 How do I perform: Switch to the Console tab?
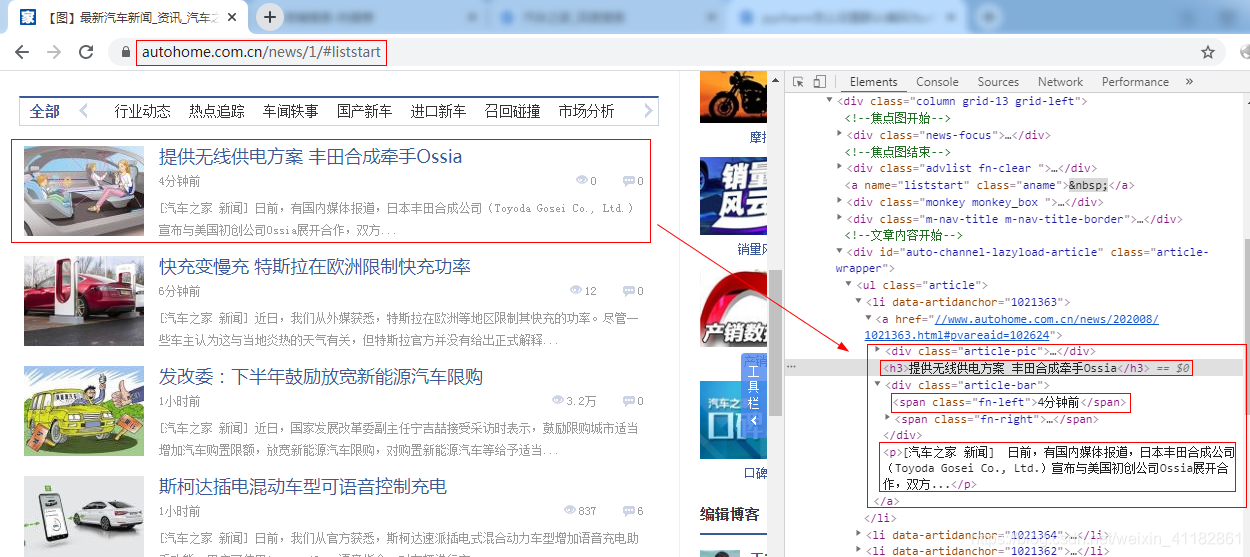(x=937, y=82)
